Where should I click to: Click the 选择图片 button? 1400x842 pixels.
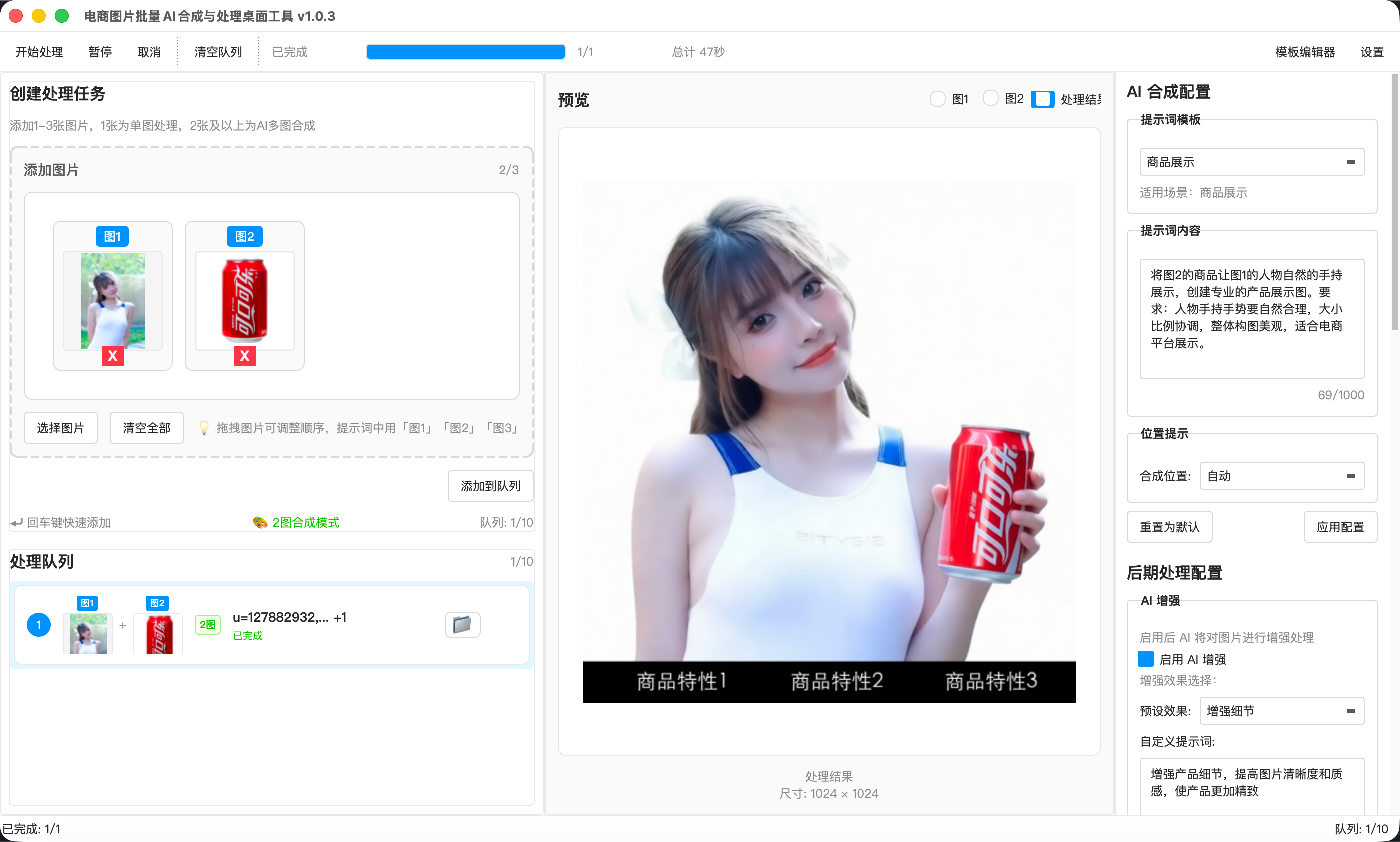pos(60,428)
